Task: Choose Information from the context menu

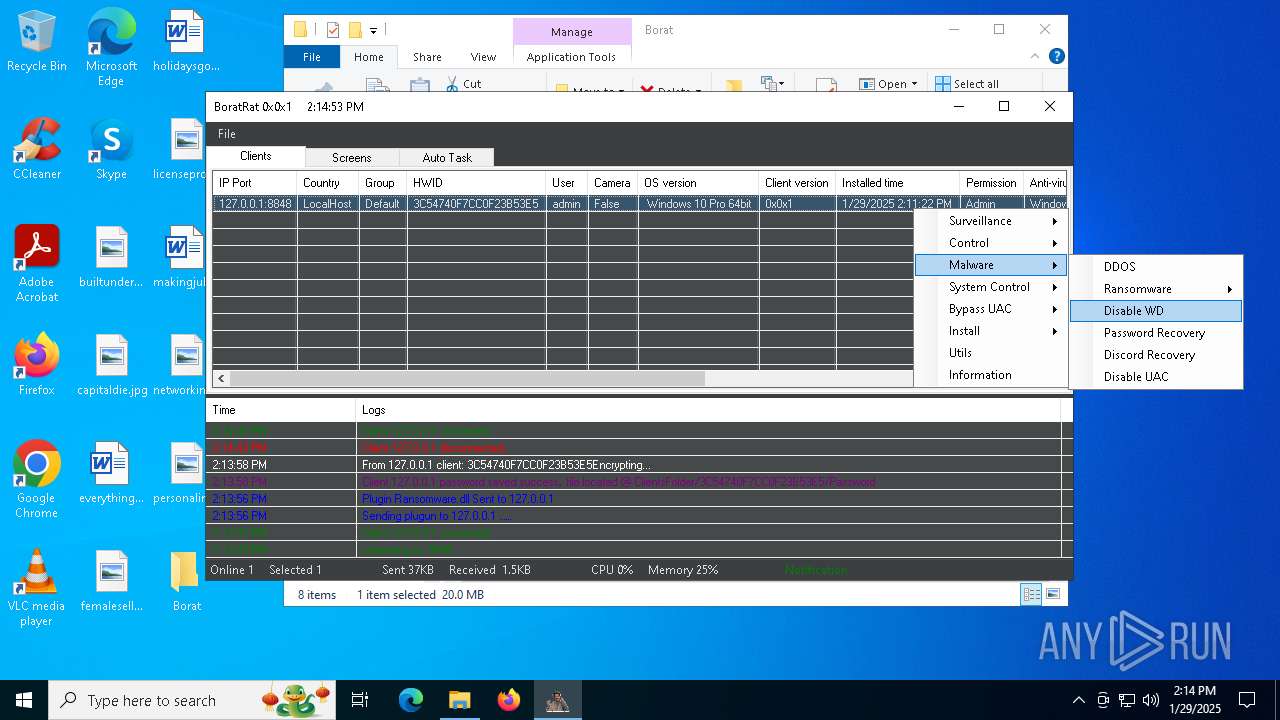Action: (991, 375)
